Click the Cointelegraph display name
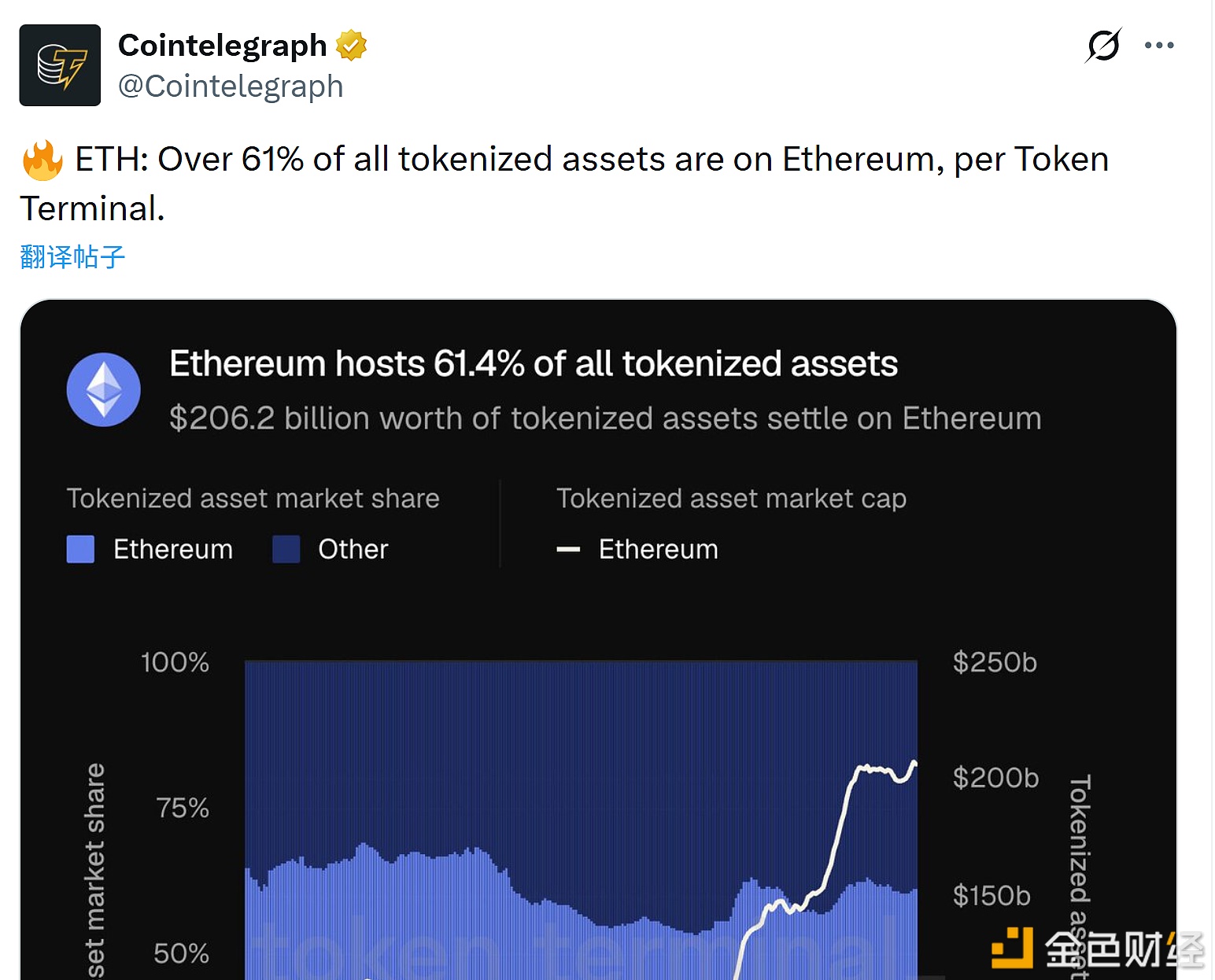 (223, 46)
